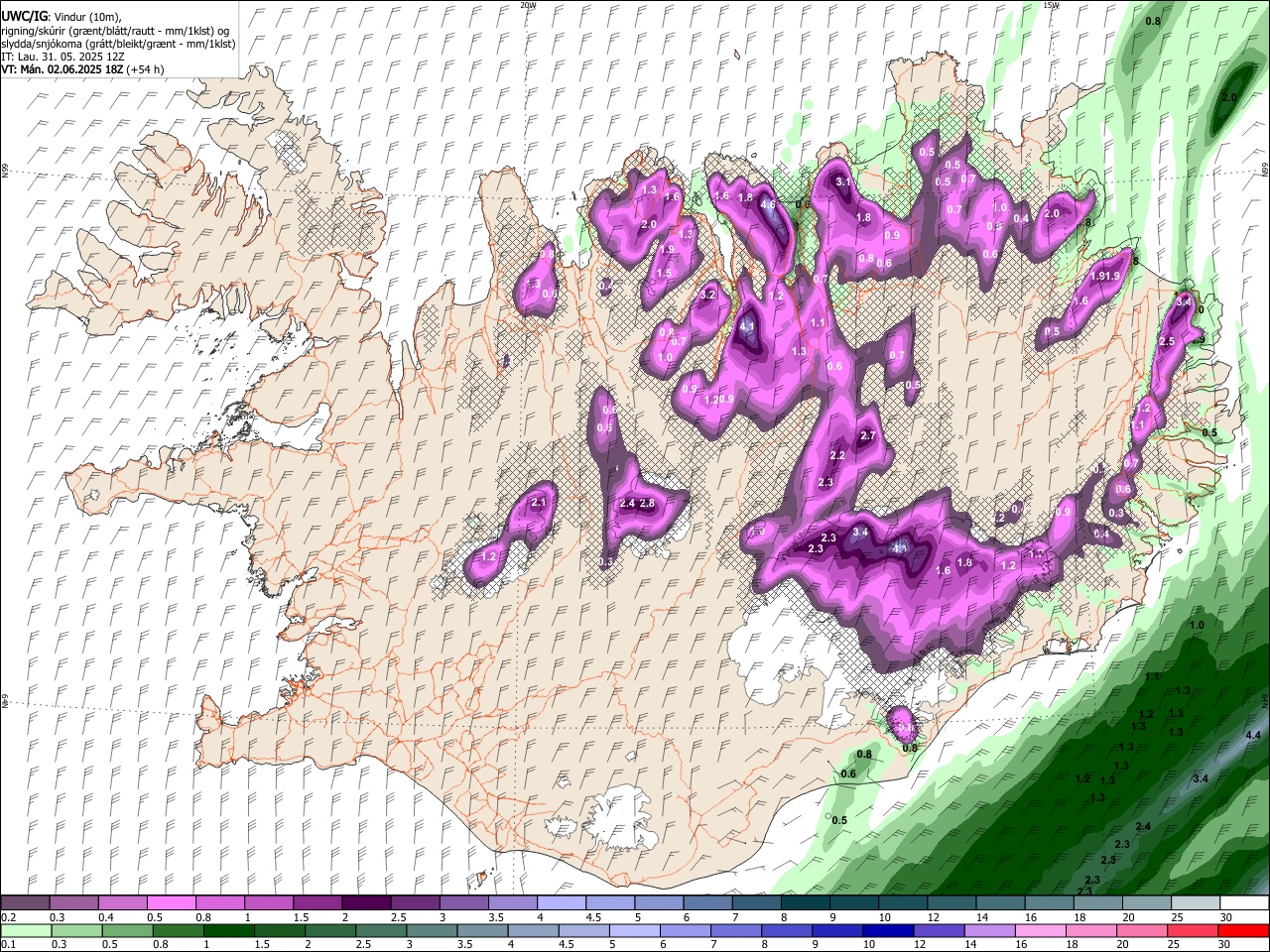Pick the bright red 30 rain legend swatch

click(1243, 931)
